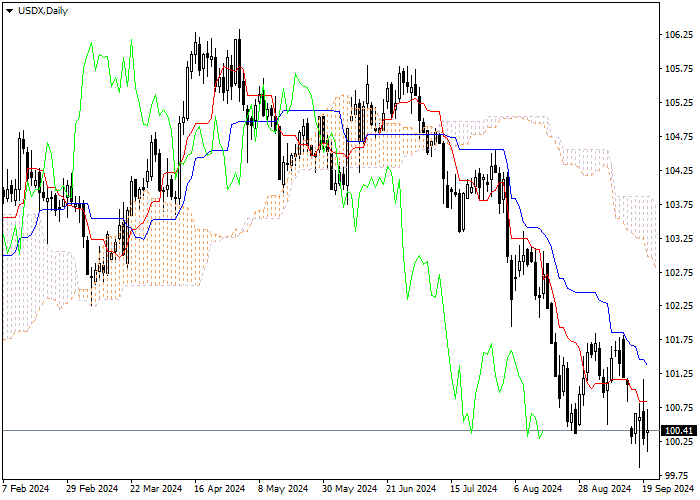Screen dimensions: 700x500
Task: Click the 101.25 price axis label
Action: [679, 374]
